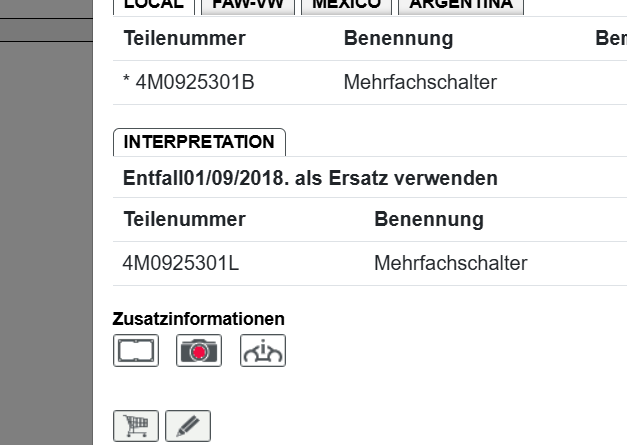Click the pencil edit icon

click(188, 426)
